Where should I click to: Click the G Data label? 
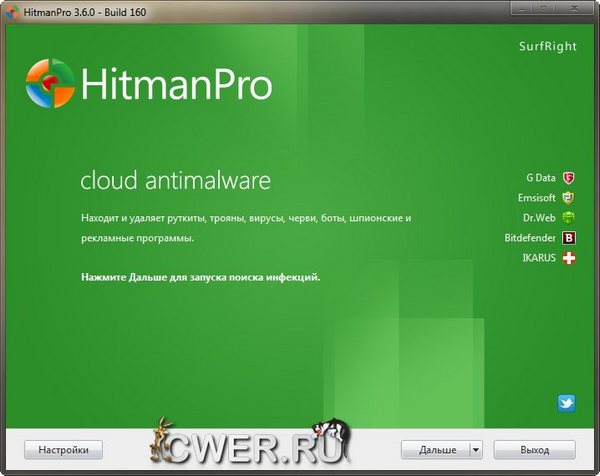coord(541,178)
